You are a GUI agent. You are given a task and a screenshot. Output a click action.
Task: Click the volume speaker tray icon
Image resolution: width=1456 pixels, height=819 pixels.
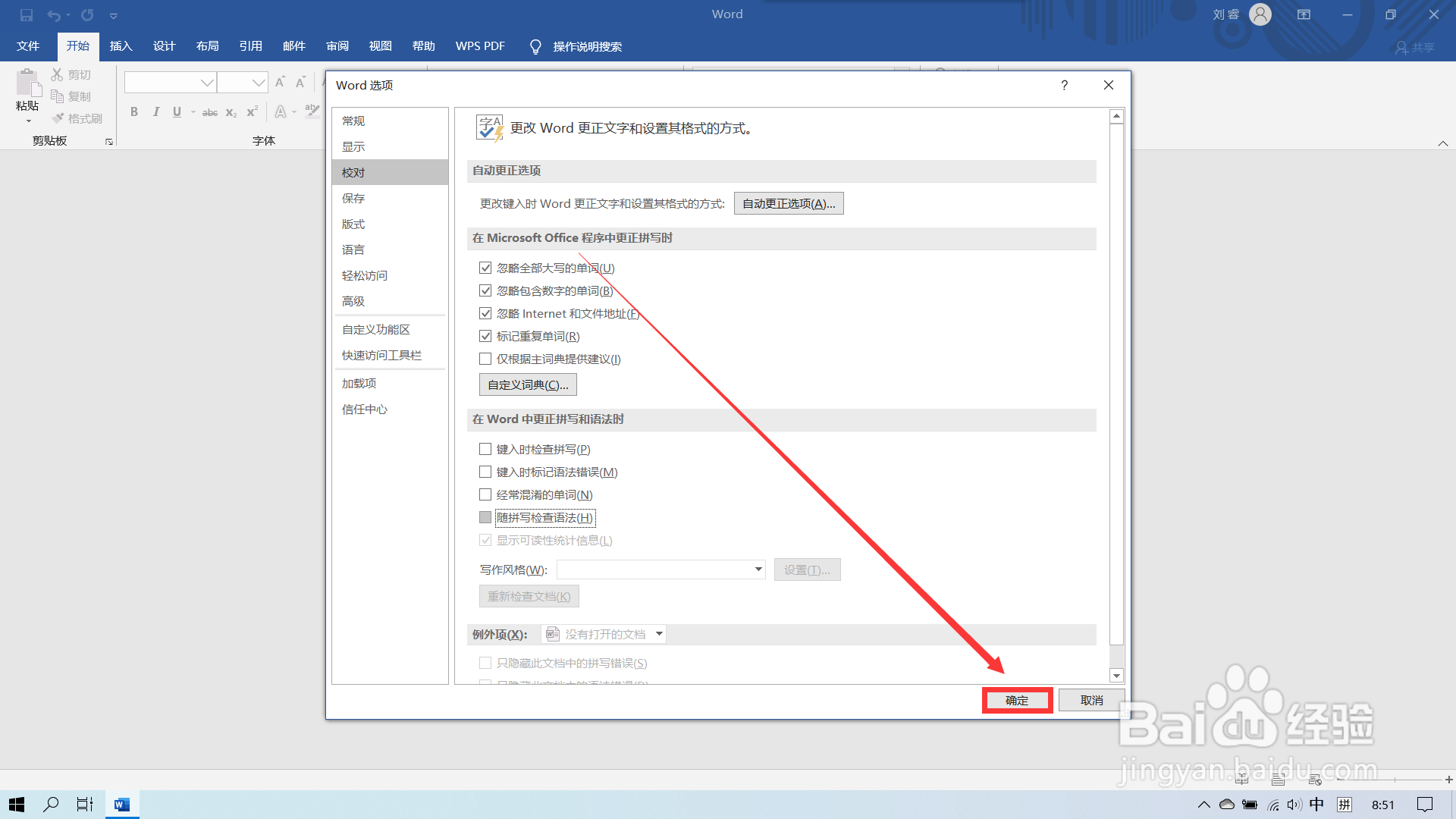[1294, 805]
